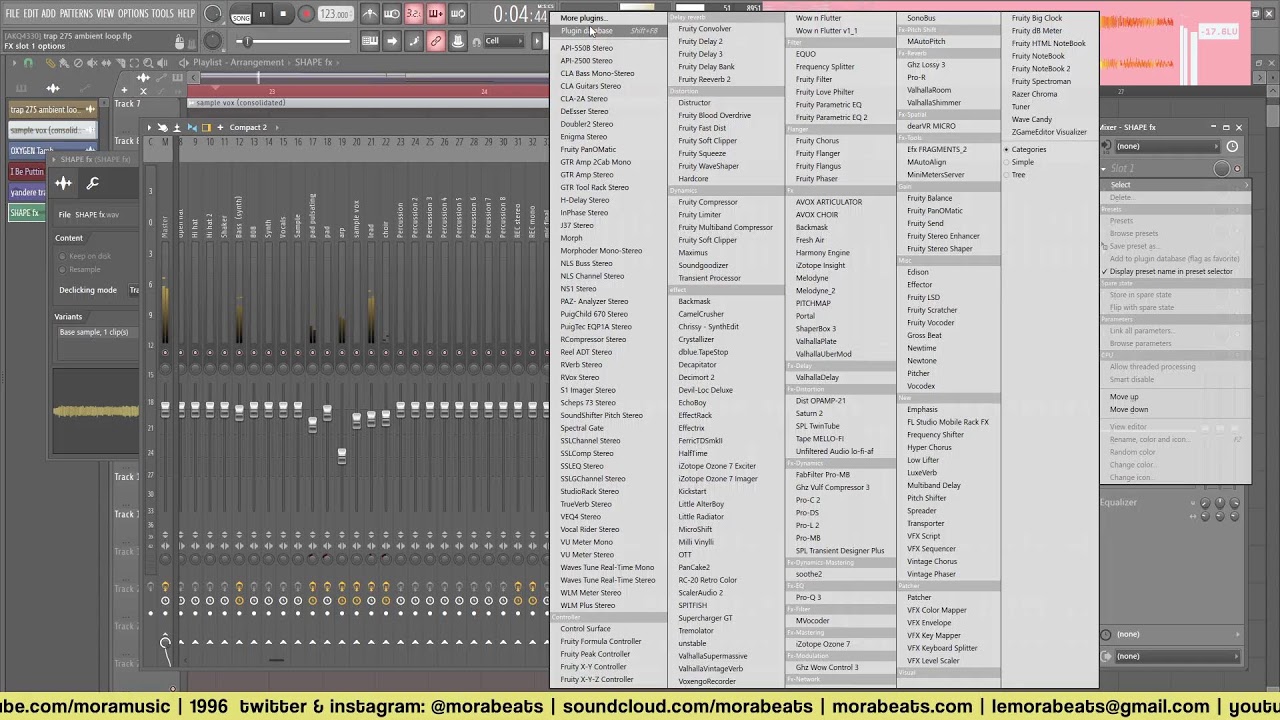Open the OPTIONS menu
Viewport: 1280px width, 720px height.
coord(133,14)
